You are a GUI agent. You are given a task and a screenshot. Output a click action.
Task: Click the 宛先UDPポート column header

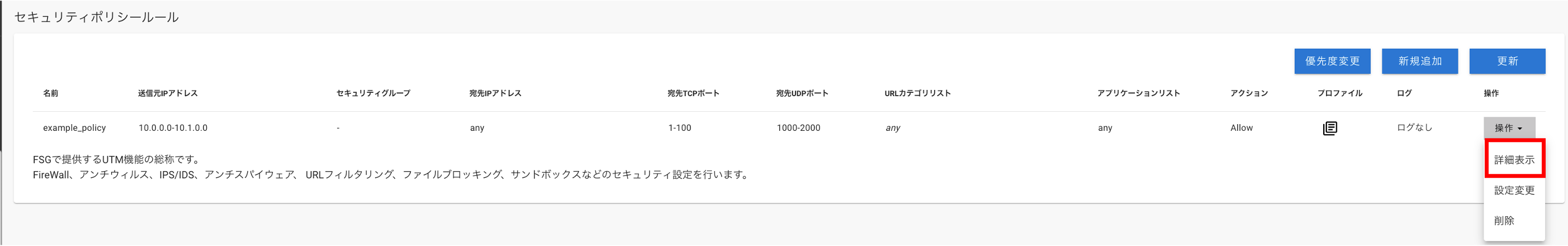(x=802, y=93)
